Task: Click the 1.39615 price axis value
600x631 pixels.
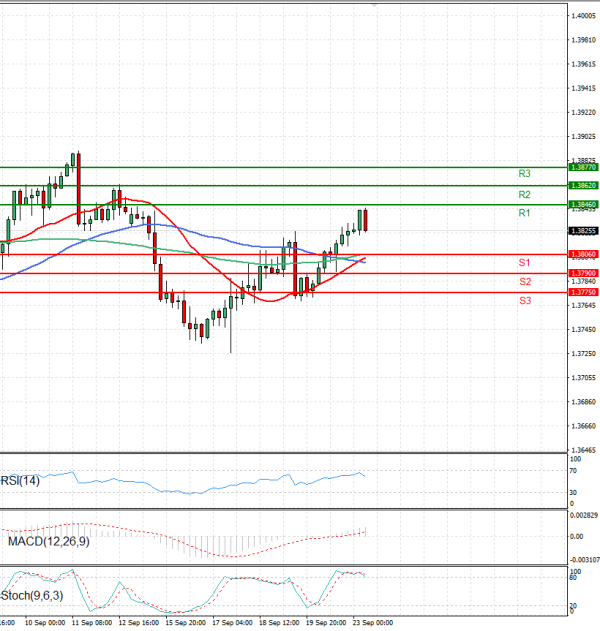Action: click(x=584, y=64)
